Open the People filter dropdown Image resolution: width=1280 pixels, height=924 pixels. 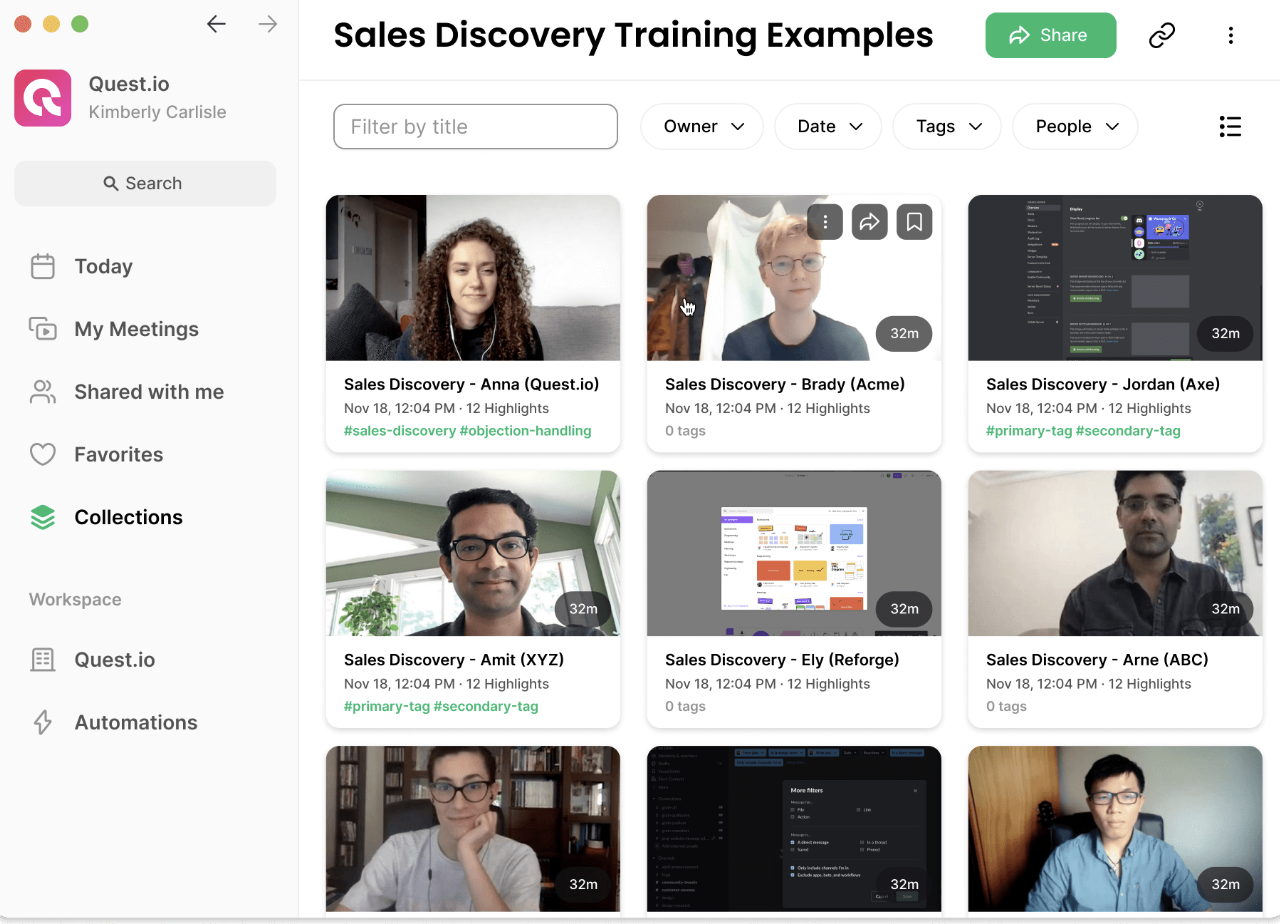(1074, 126)
